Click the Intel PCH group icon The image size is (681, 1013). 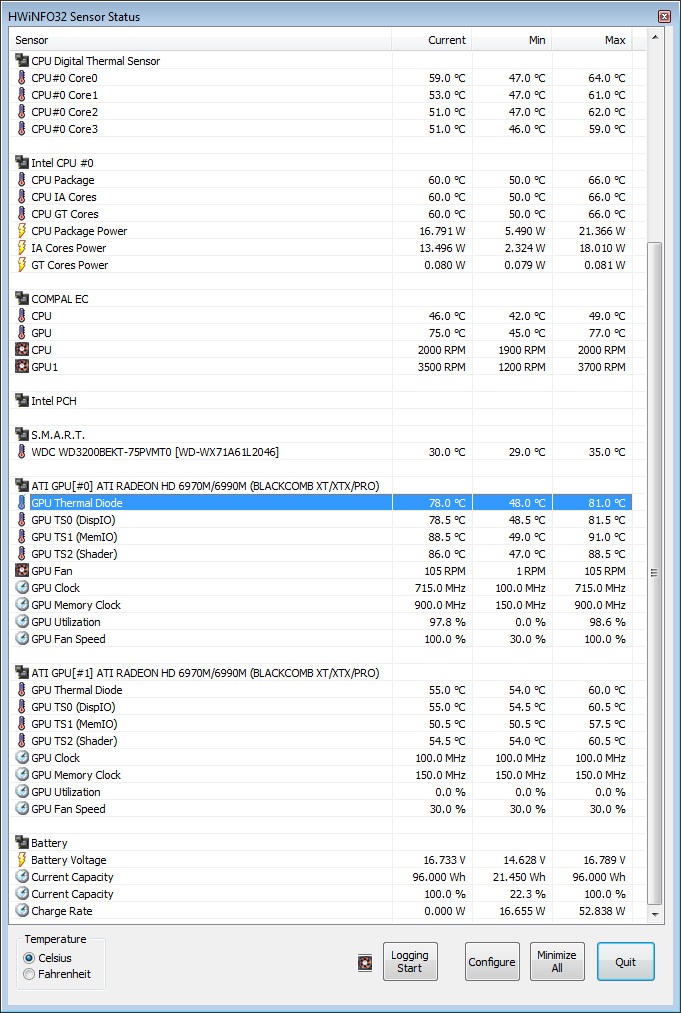coord(22,401)
